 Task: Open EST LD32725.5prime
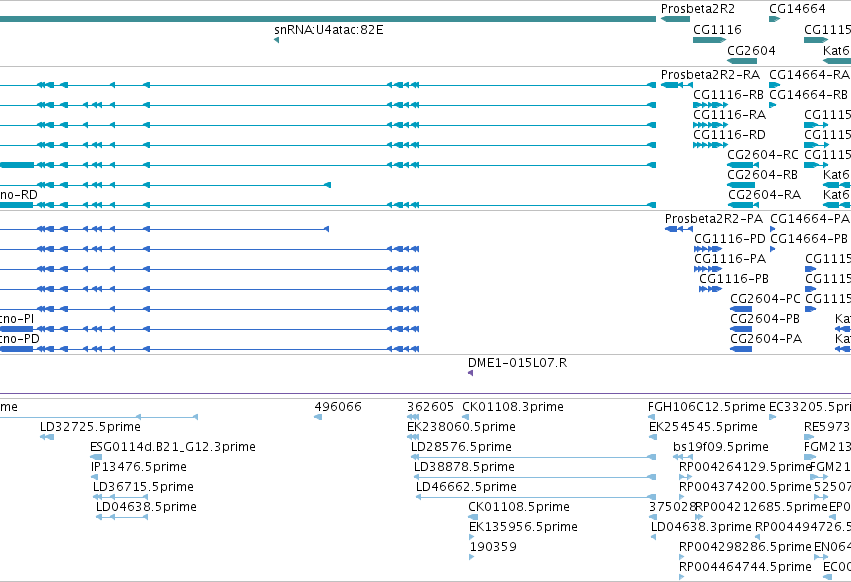point(90,427)
